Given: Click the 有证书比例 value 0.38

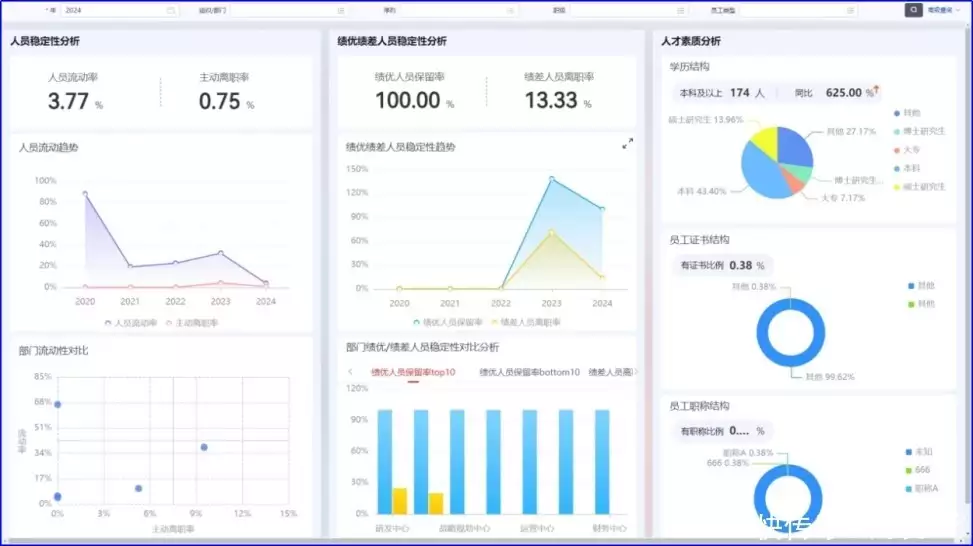Looking at the screenshot, I should pyautogui.click(x=741, y=265).
